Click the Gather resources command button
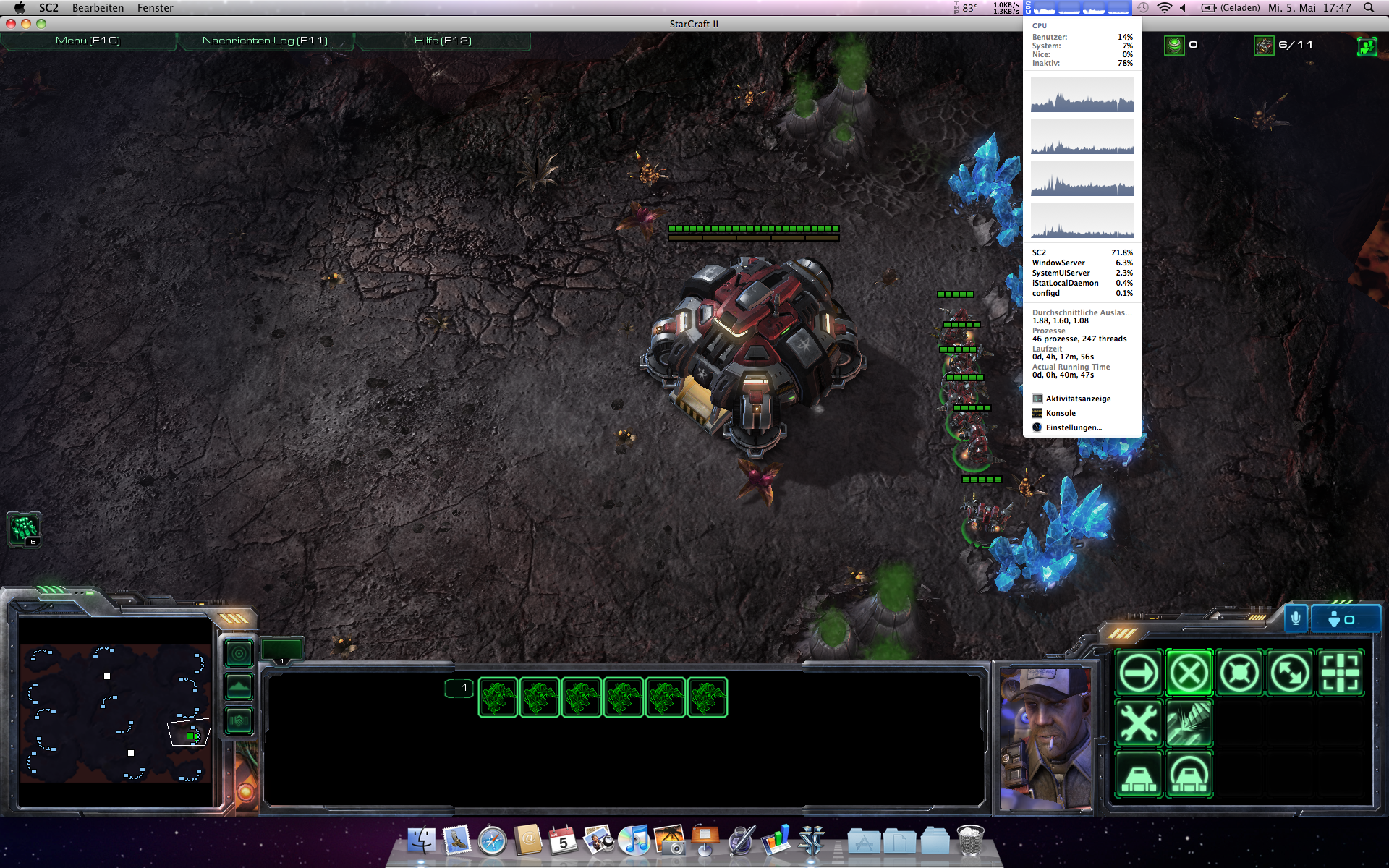Viewport: 1389px width, 868px height. point(1189,723)
